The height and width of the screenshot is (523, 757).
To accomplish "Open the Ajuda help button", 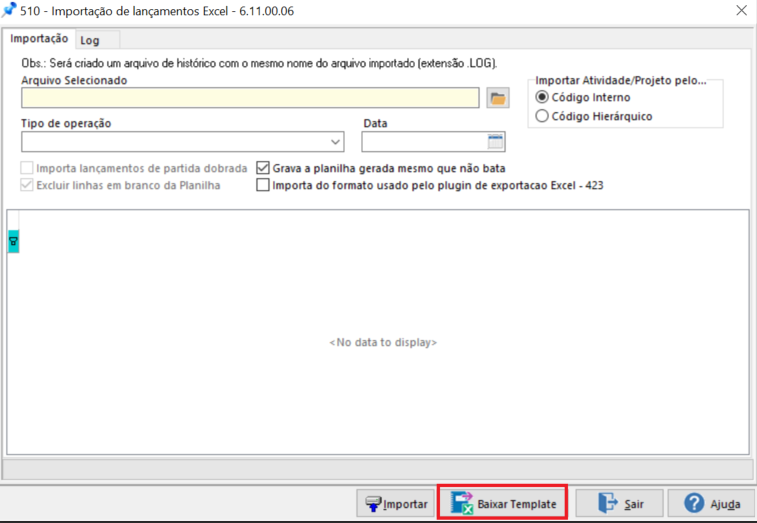I will point(711,504).
